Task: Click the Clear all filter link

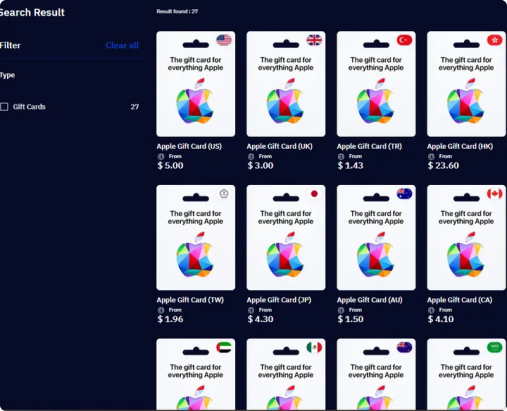Action: [x=122, y=45]
